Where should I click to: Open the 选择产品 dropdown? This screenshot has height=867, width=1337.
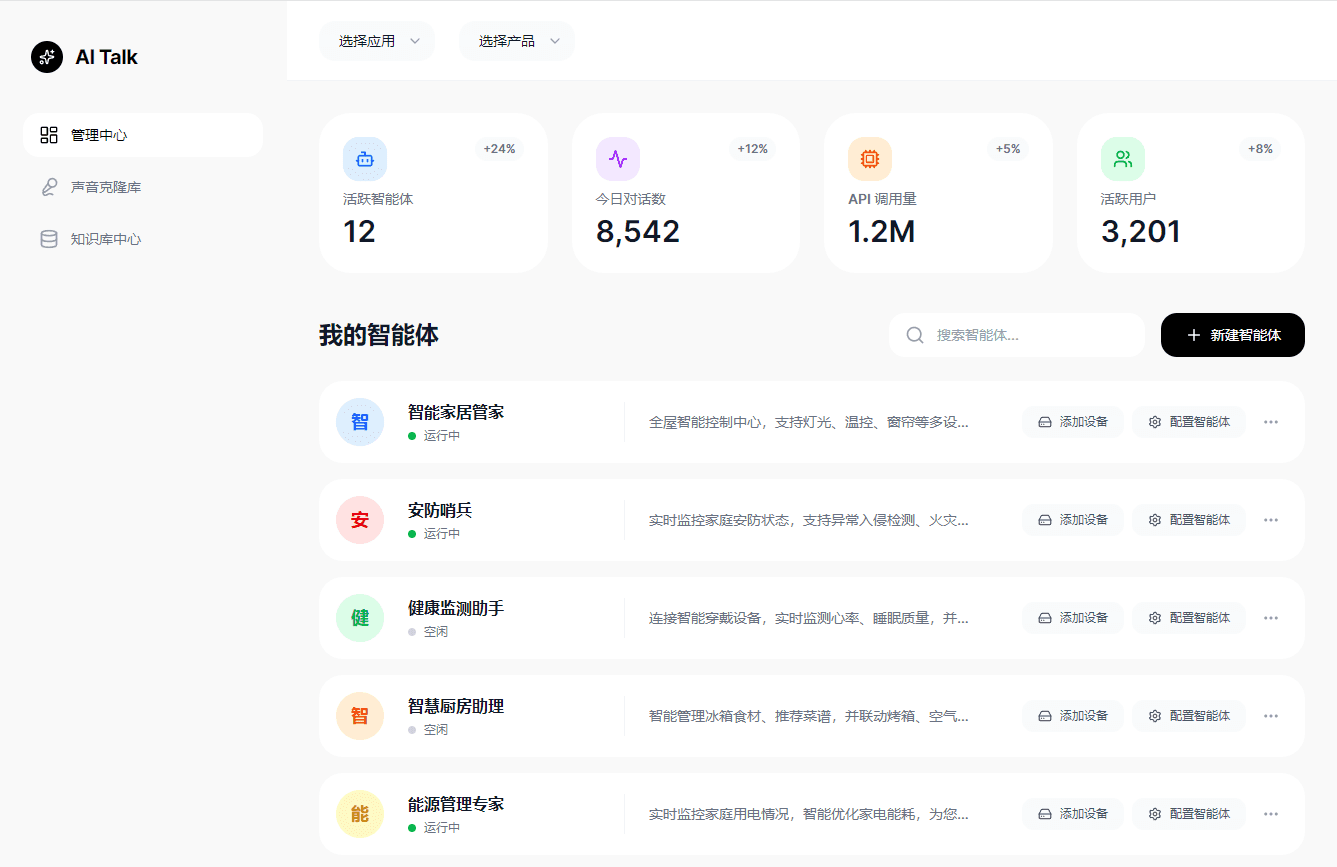tap(516, 41)
